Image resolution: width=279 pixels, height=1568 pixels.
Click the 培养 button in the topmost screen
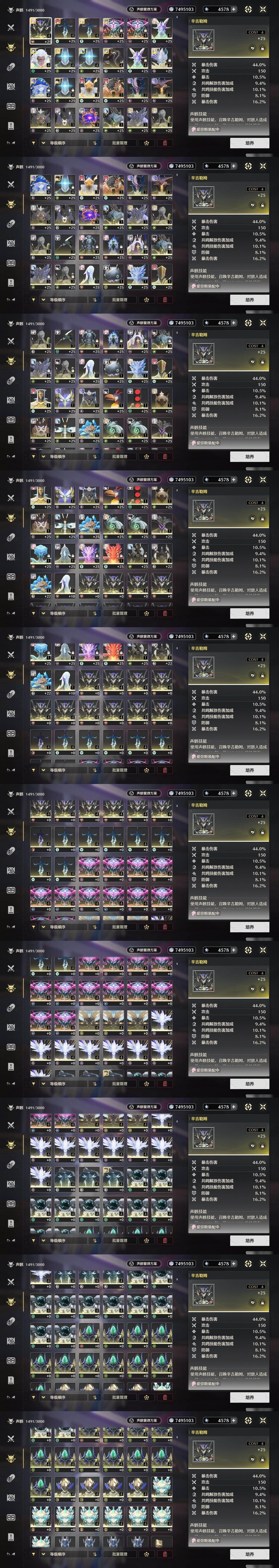click(x=249, y=143)
